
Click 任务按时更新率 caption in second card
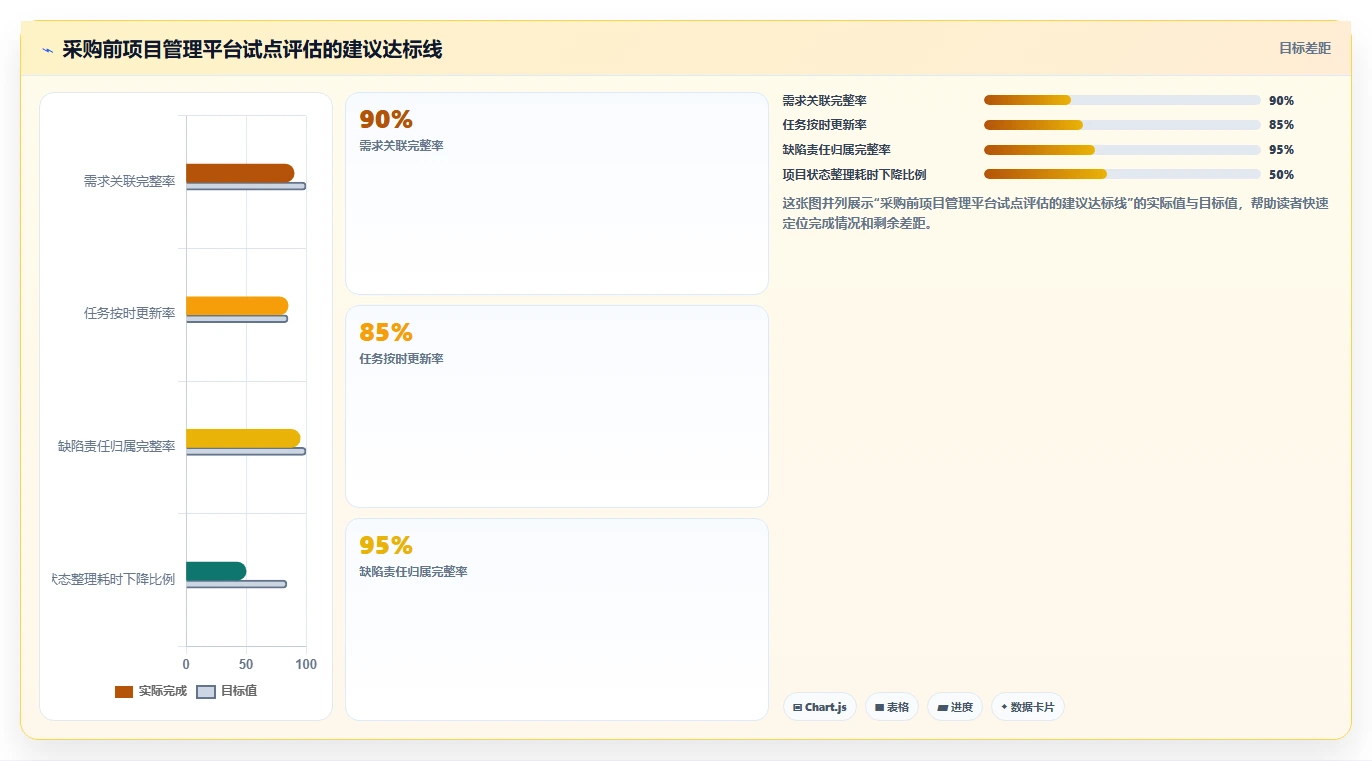(401, 359)
